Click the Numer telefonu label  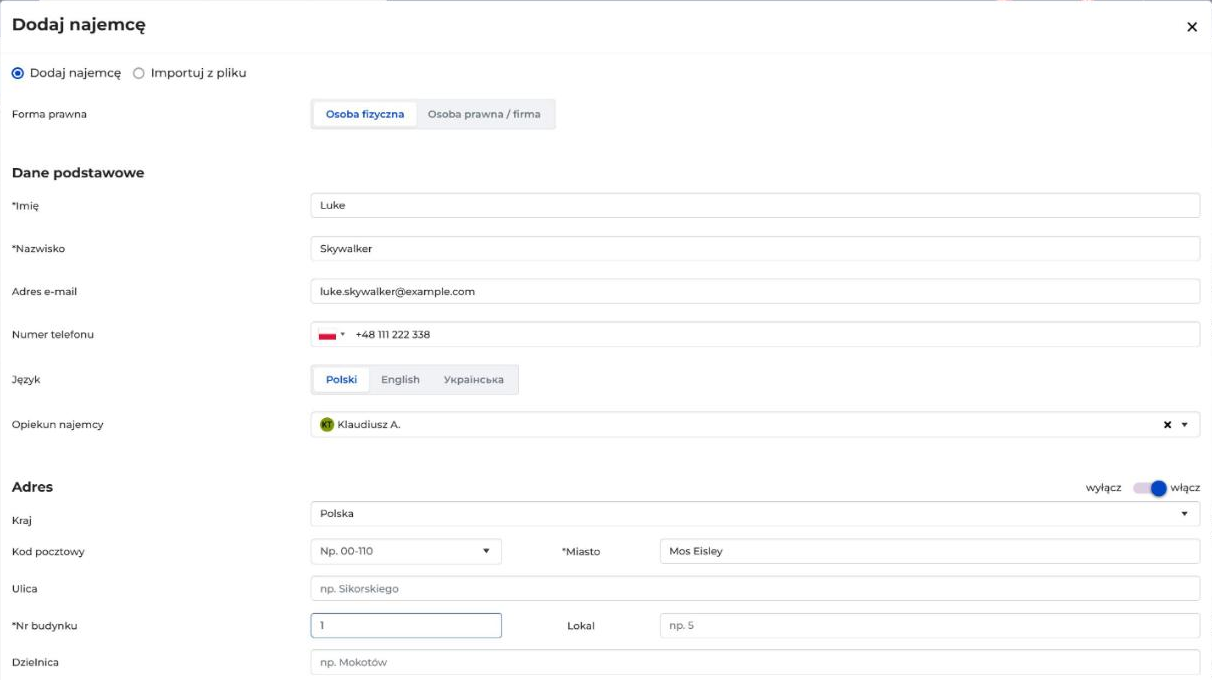tap(53, 334)
